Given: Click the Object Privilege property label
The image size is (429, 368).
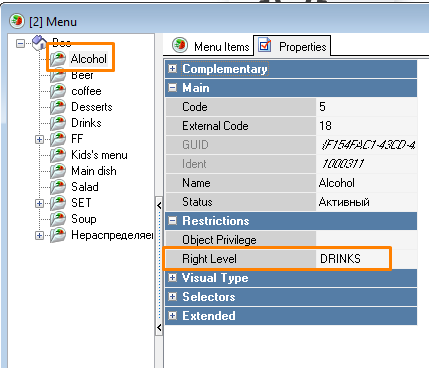Looking at the screenshot, I should (x=219, y=240).
